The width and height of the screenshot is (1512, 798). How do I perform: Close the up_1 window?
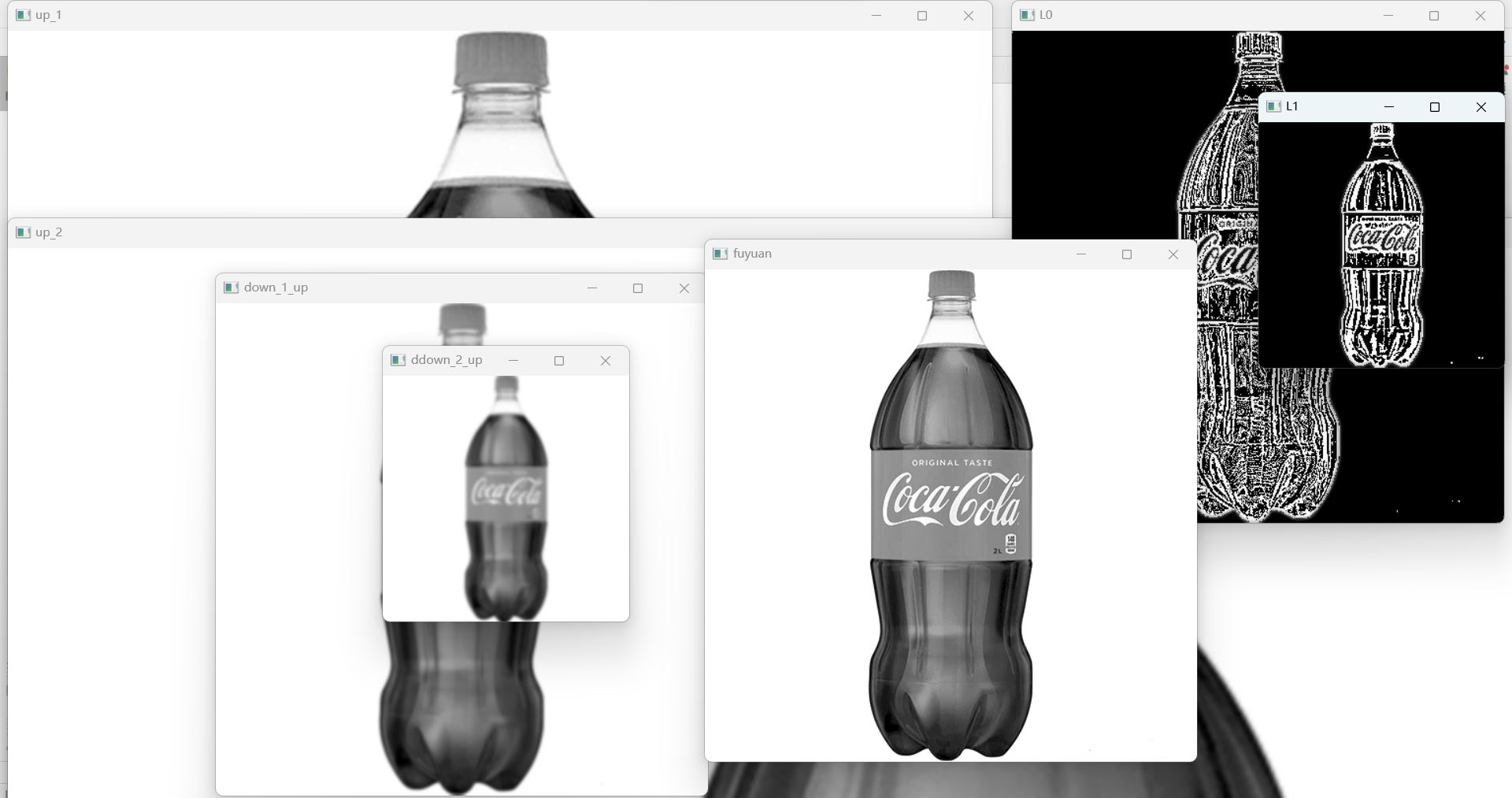click(x=969, y=16)
